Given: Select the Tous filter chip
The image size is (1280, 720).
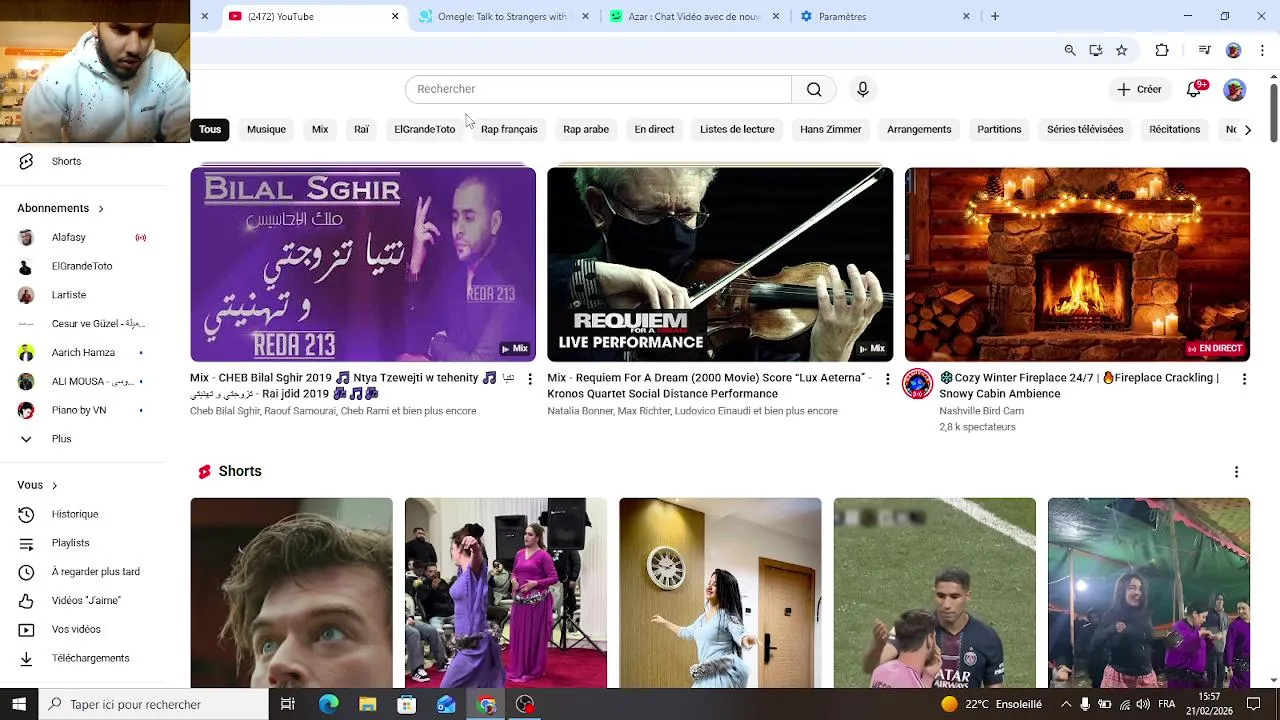Looking at the screenshot, I should coord(210,129).
